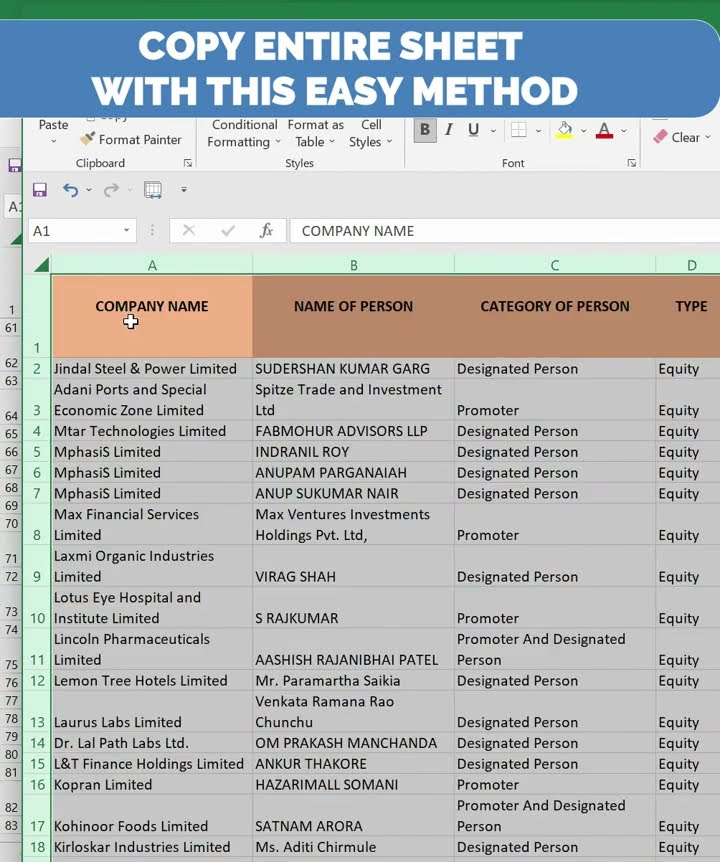Select cell Kohinoor Foods Limited
The height and width of the screenshot is (862, 720).
pos(152,816)
